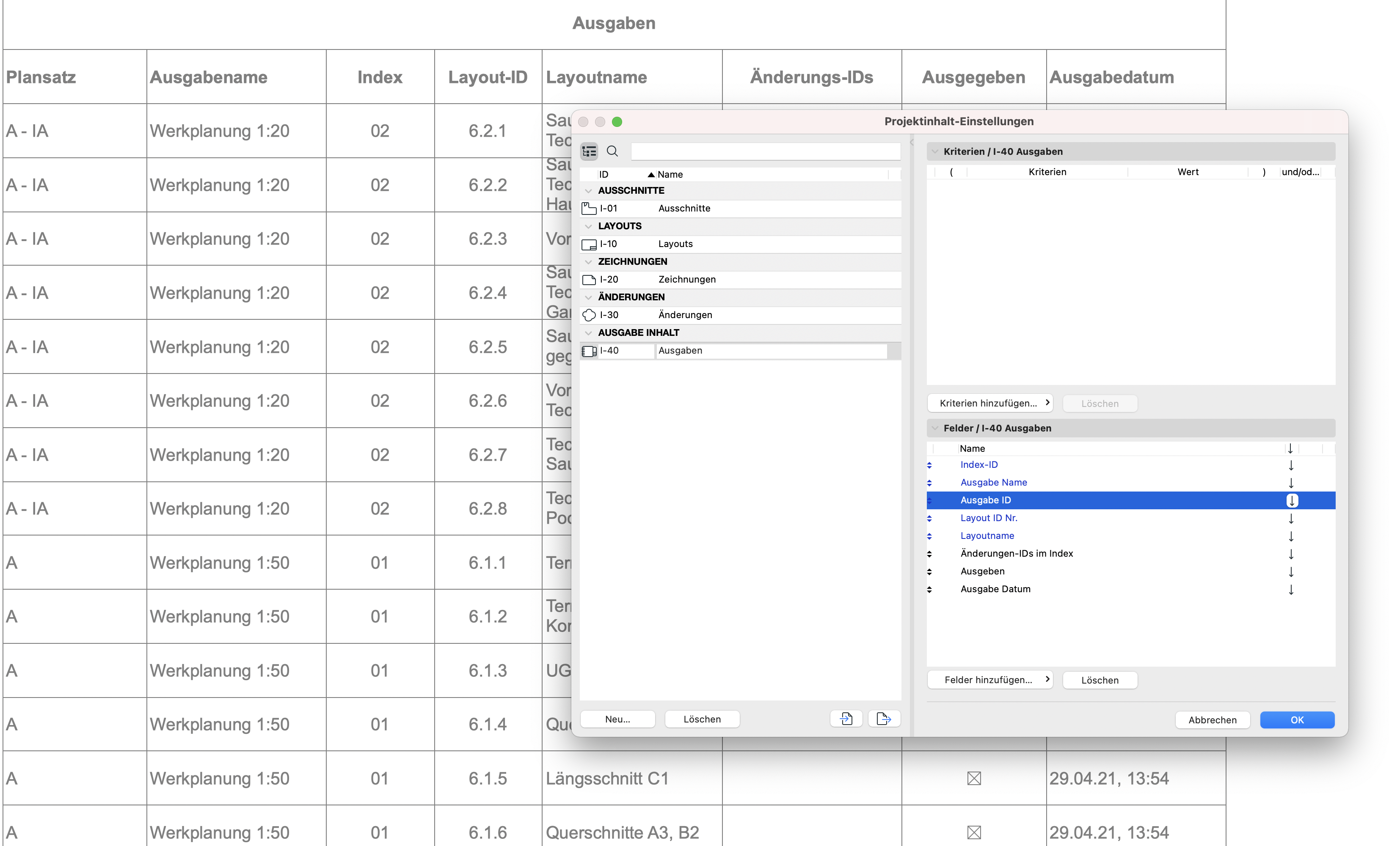This screenshot has width=1400, height=846.
Task: Click reorder handle of Layout ID Nr. field
Action: click(x=929, y=519)
